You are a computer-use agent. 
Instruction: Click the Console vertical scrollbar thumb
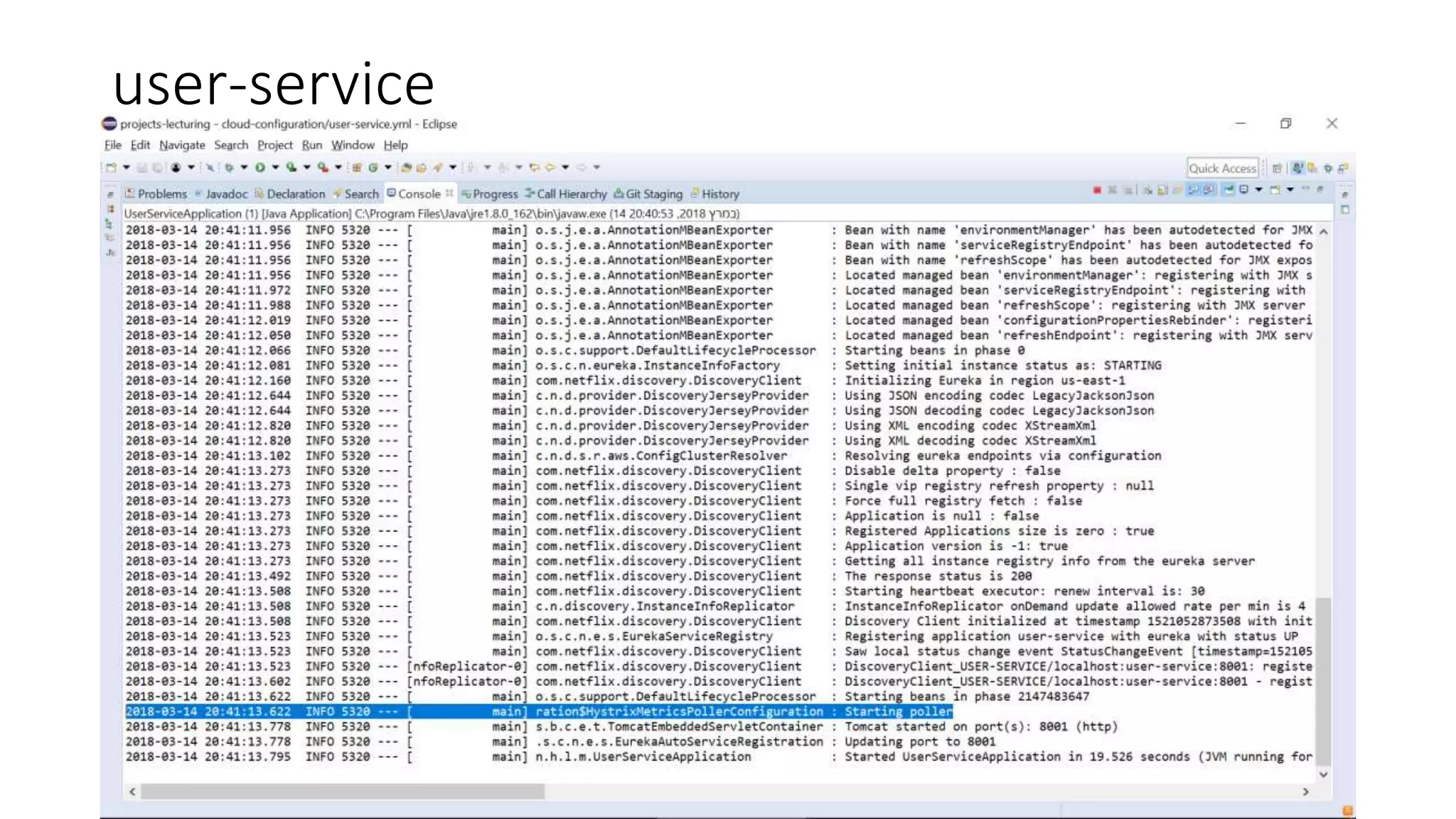1323,681
